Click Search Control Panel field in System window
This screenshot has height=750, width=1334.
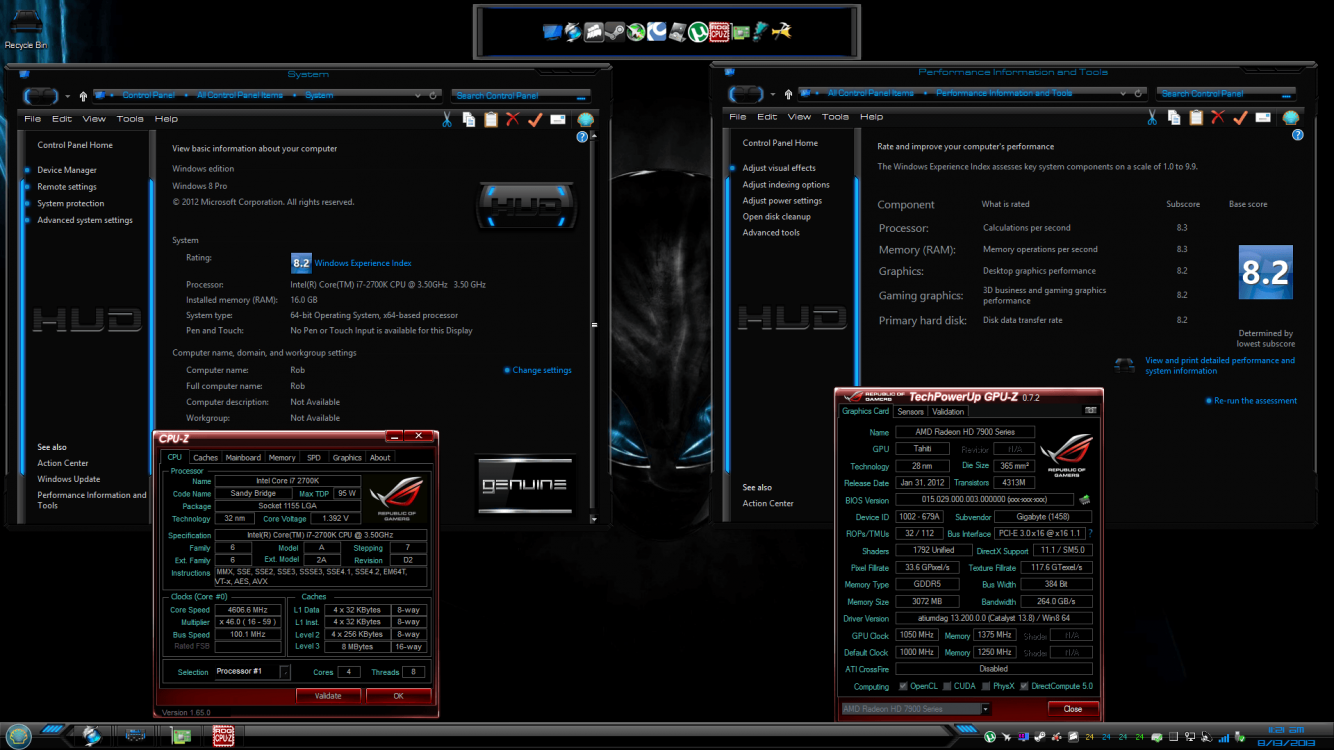522,96
